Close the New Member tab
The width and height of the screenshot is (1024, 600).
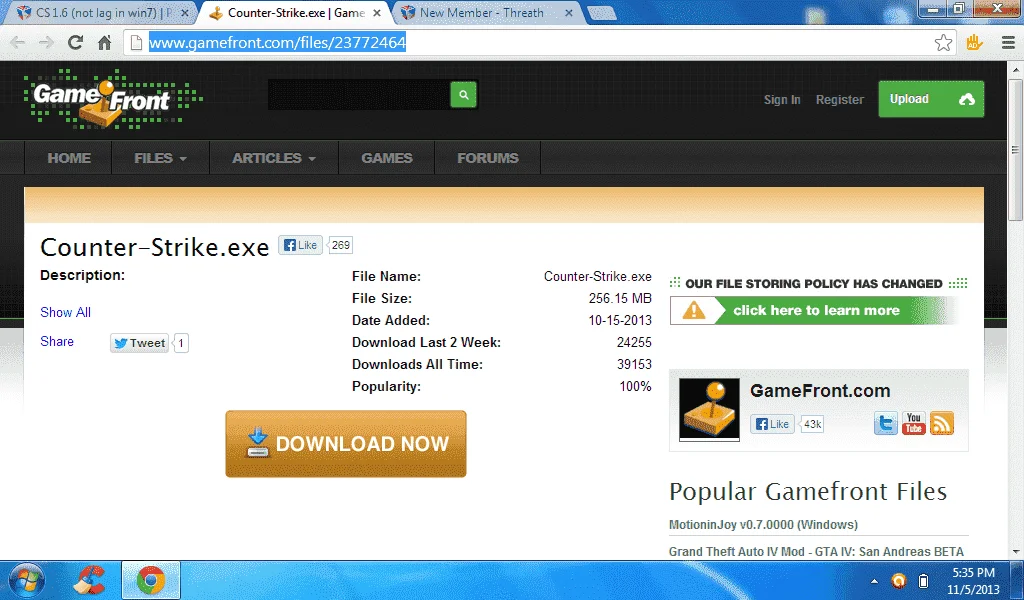click(x=569, y=12)
